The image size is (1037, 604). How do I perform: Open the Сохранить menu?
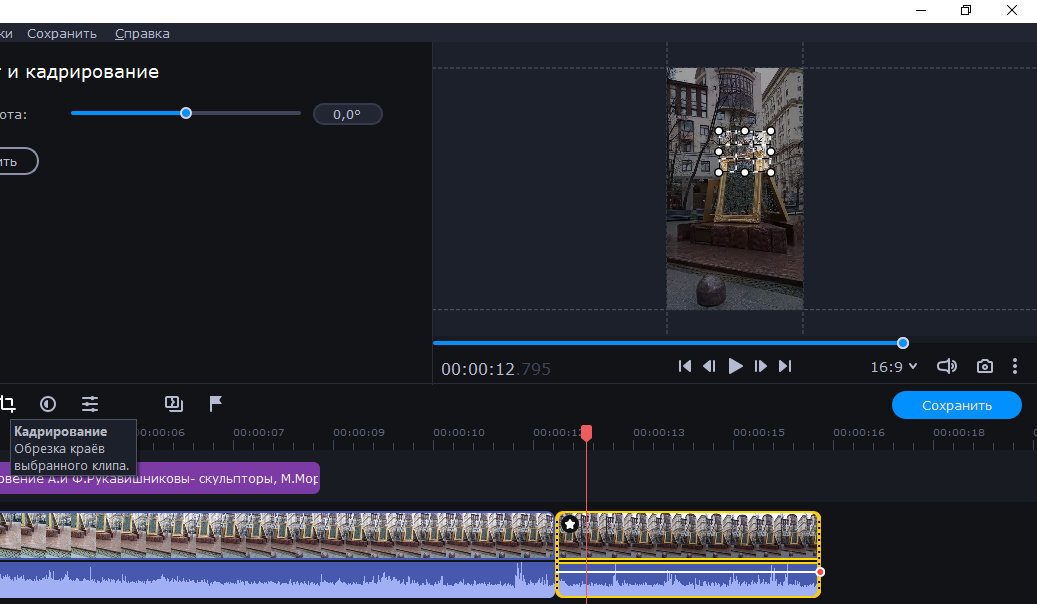(62, 33)
